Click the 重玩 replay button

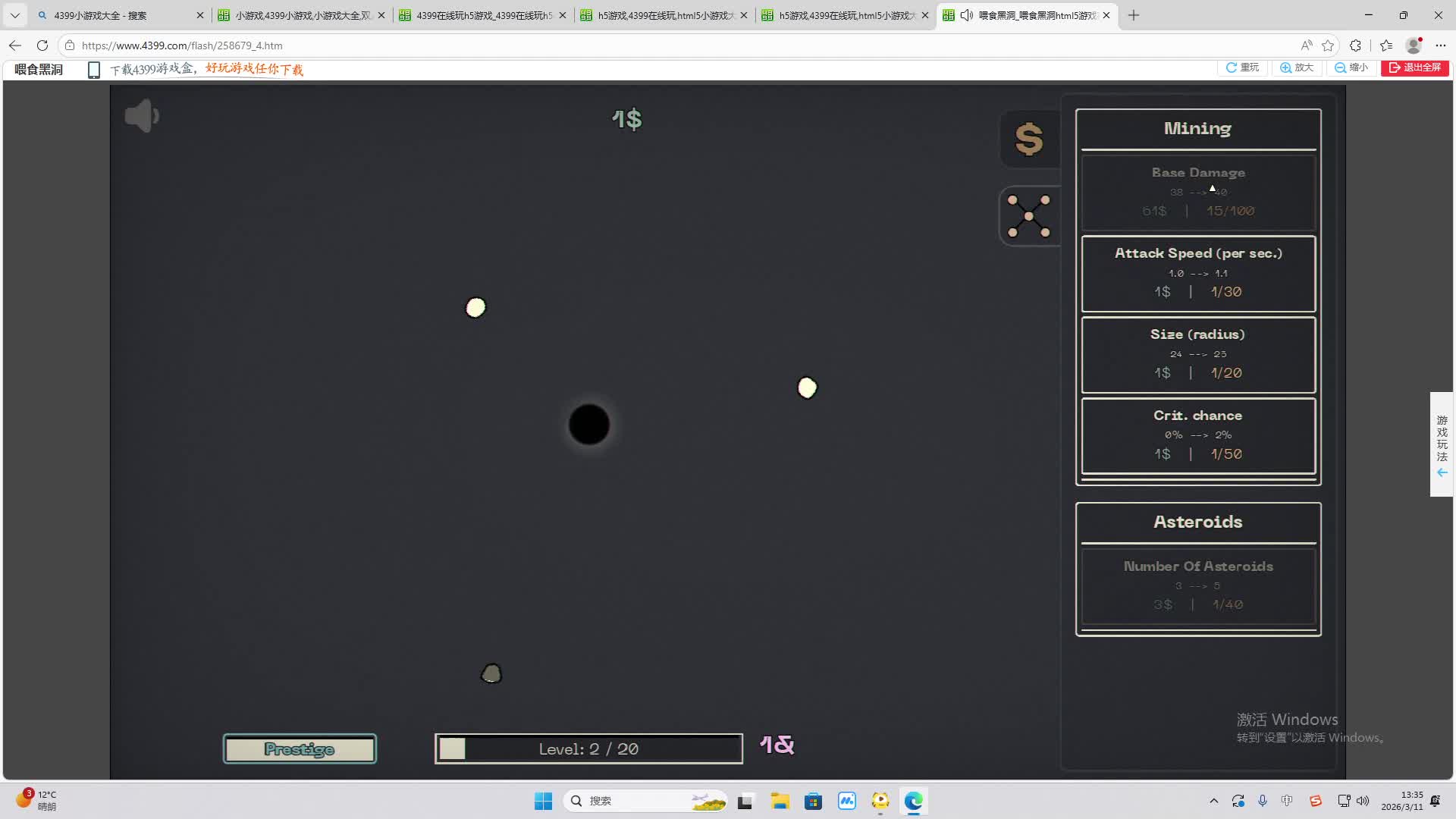coord(1243,67)
